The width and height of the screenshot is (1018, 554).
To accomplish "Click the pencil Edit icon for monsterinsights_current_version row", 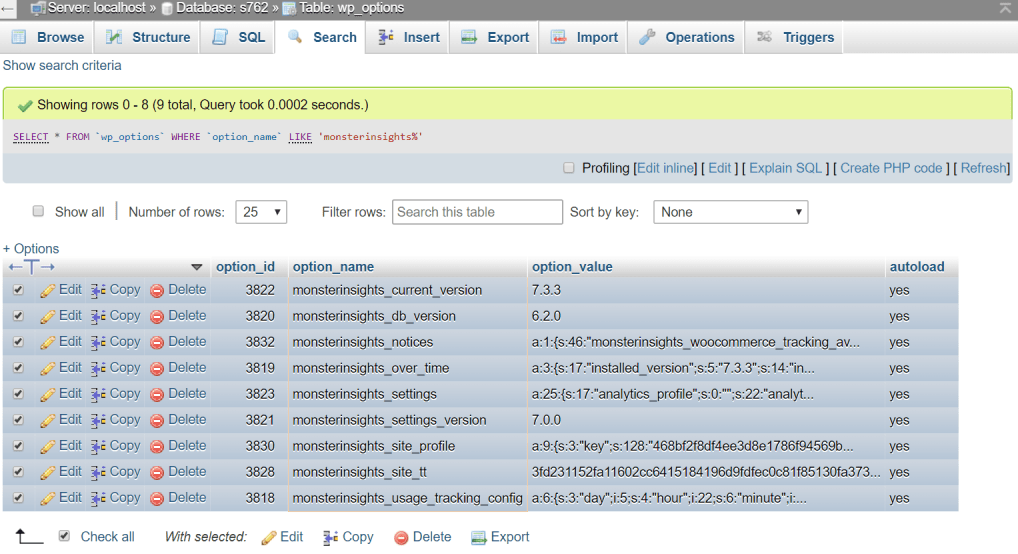I will pos(48,290).
